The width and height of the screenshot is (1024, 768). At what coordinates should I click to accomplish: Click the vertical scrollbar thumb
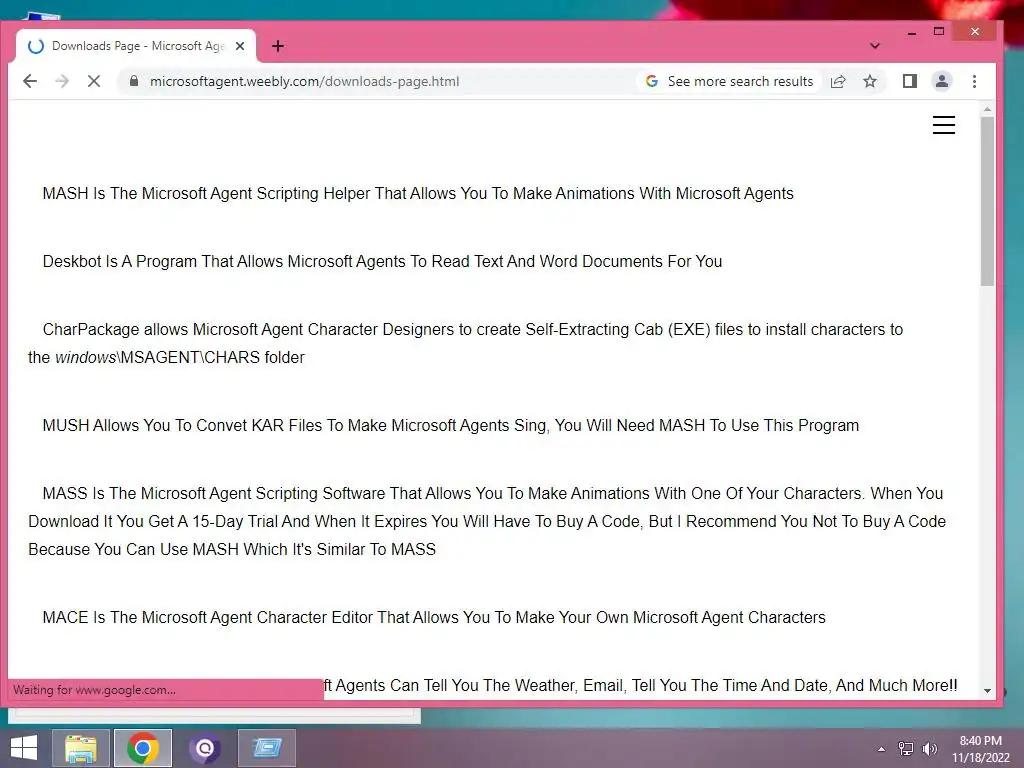(x=987, y=201)
